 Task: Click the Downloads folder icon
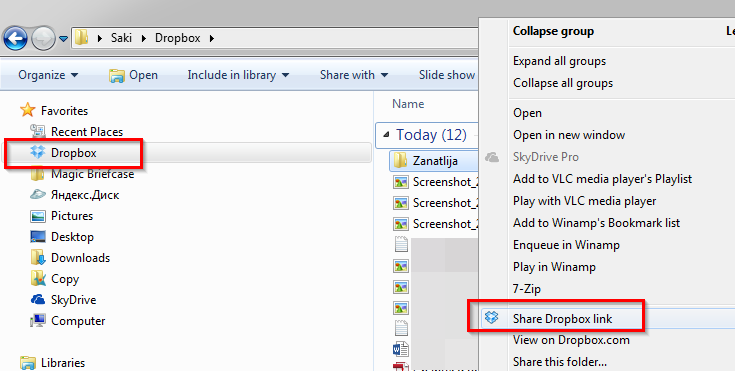(x=38, y=257)
